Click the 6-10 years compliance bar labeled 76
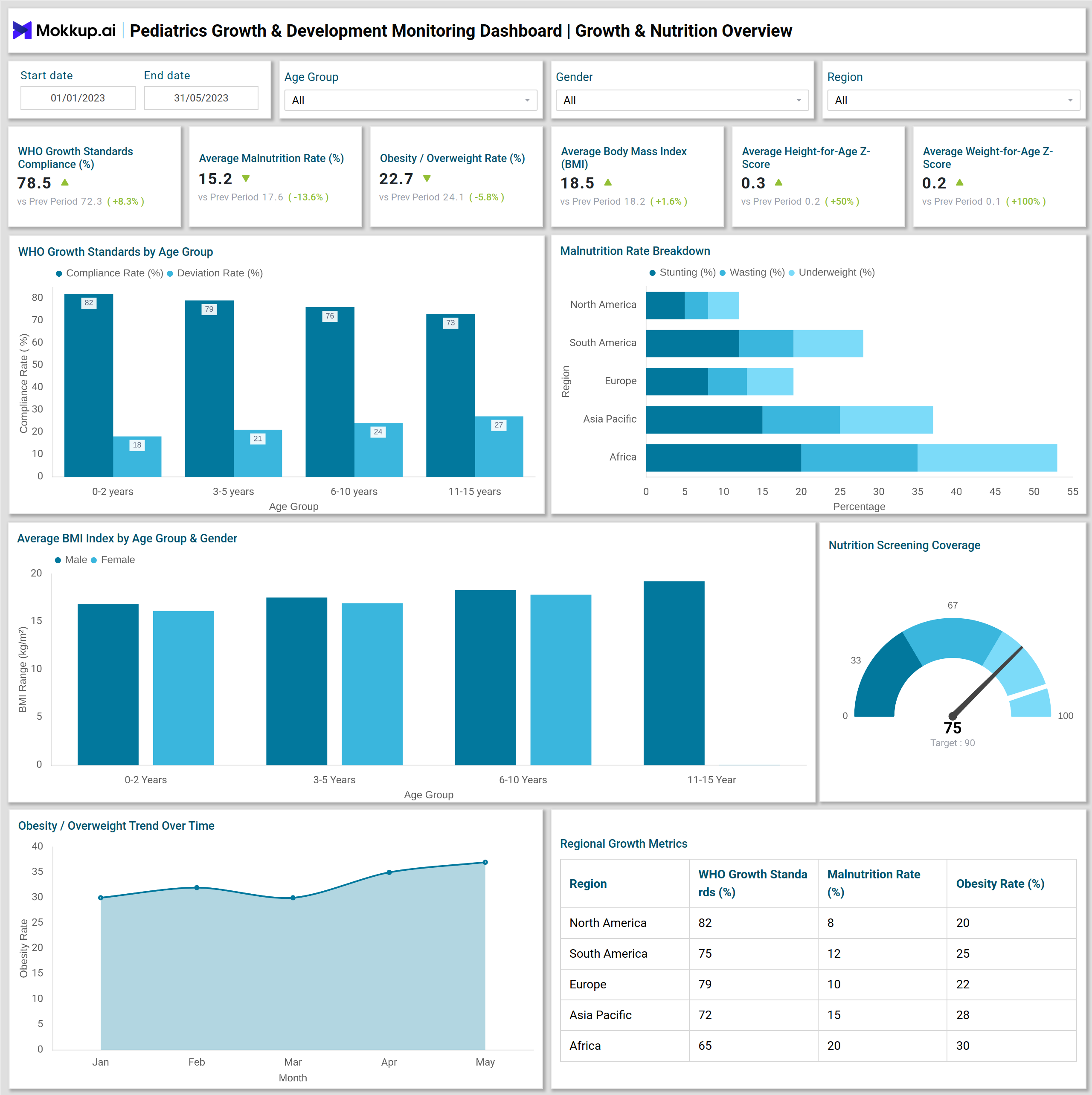The image size is (1092, 1095). point(330,391)
